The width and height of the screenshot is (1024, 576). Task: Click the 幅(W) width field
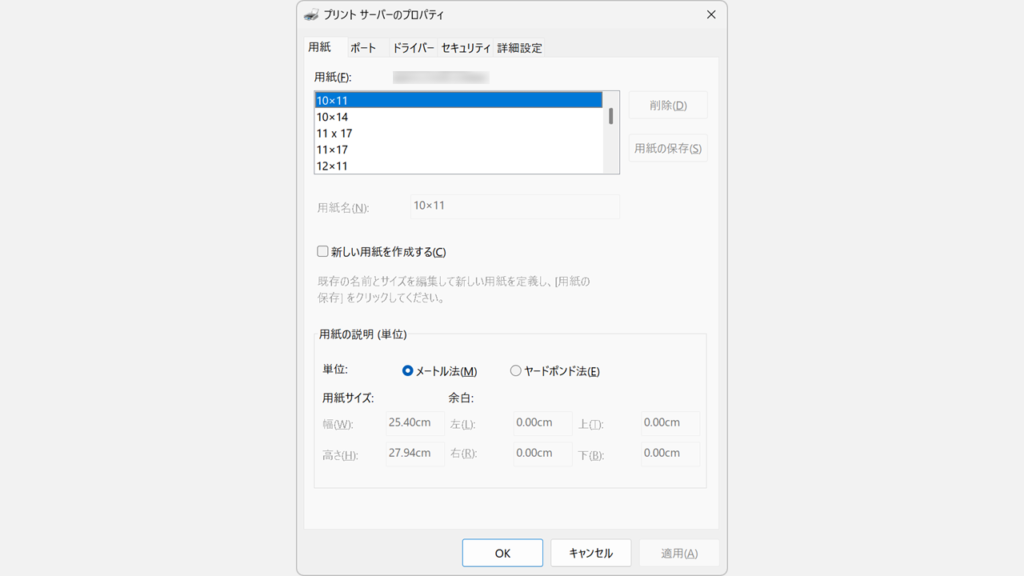click(415, 423)
